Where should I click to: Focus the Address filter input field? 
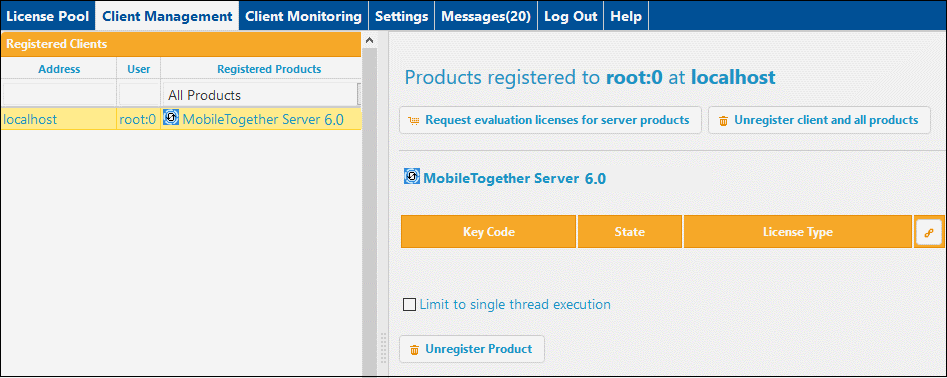pos(59,95)
